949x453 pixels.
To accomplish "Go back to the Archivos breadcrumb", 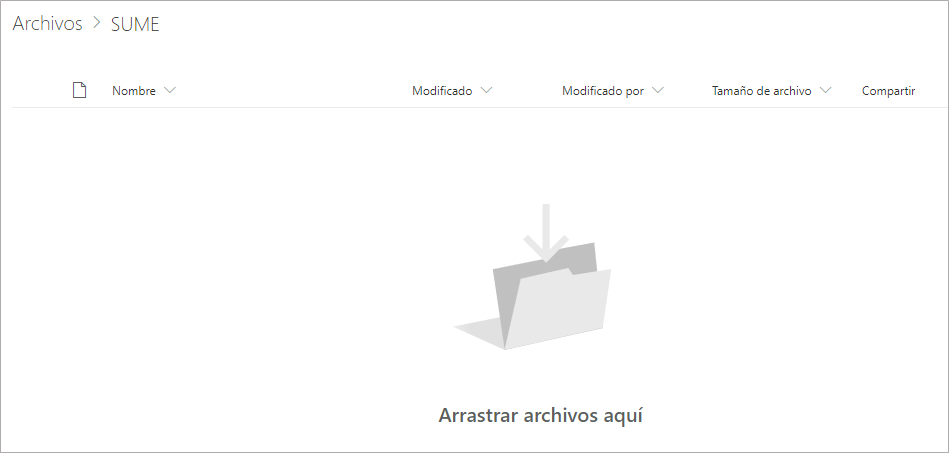I will (x=47, y=24).
